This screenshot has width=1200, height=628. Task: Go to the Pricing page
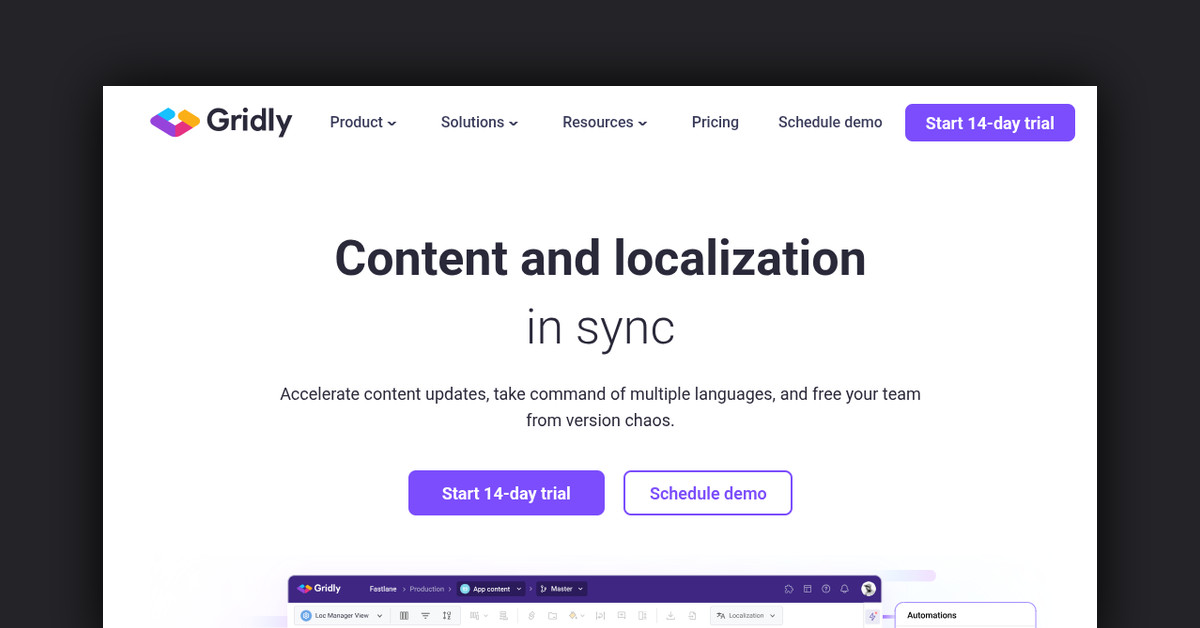point(715,122)
